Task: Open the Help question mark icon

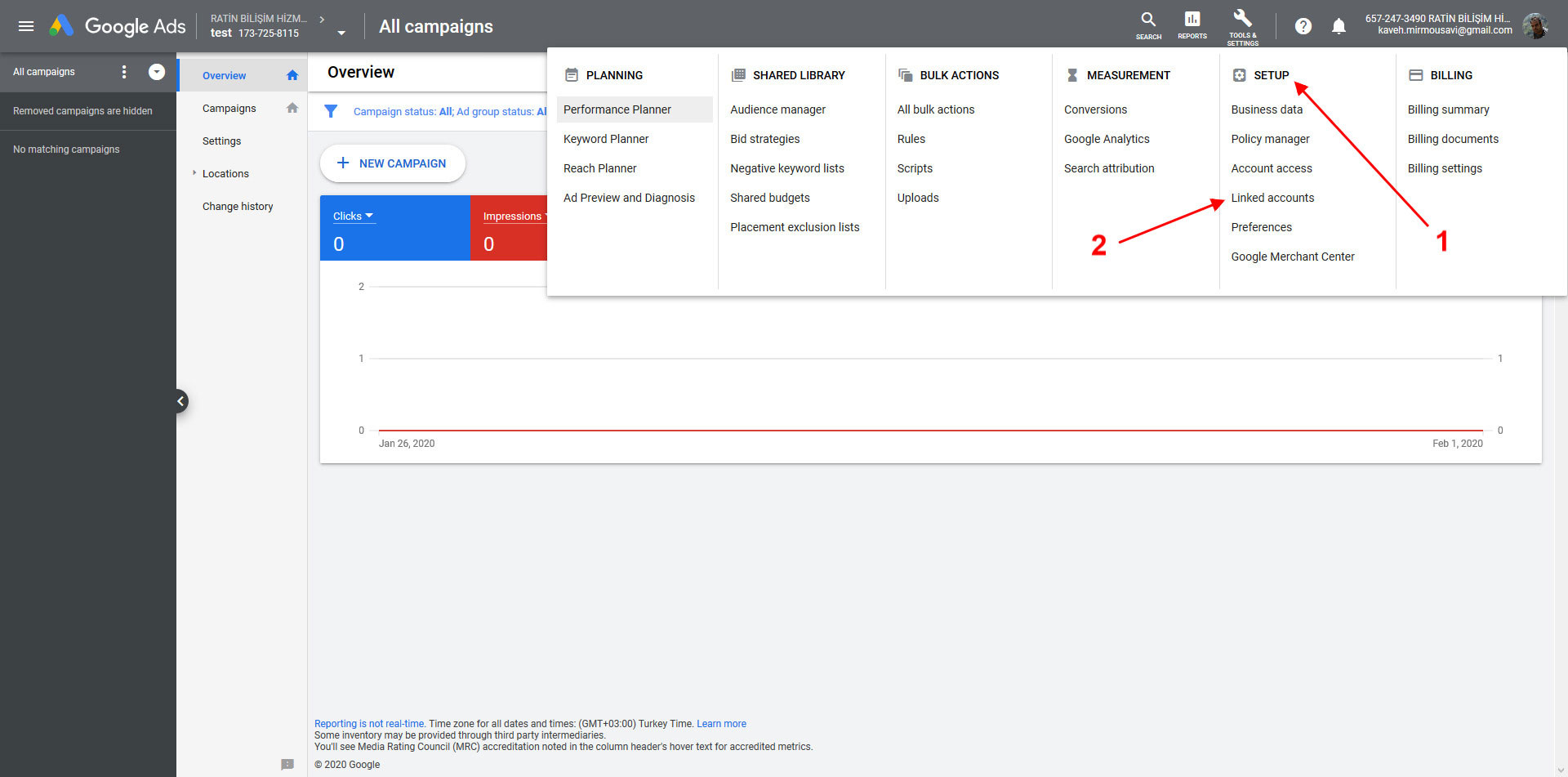Action: pos(1303,26)
